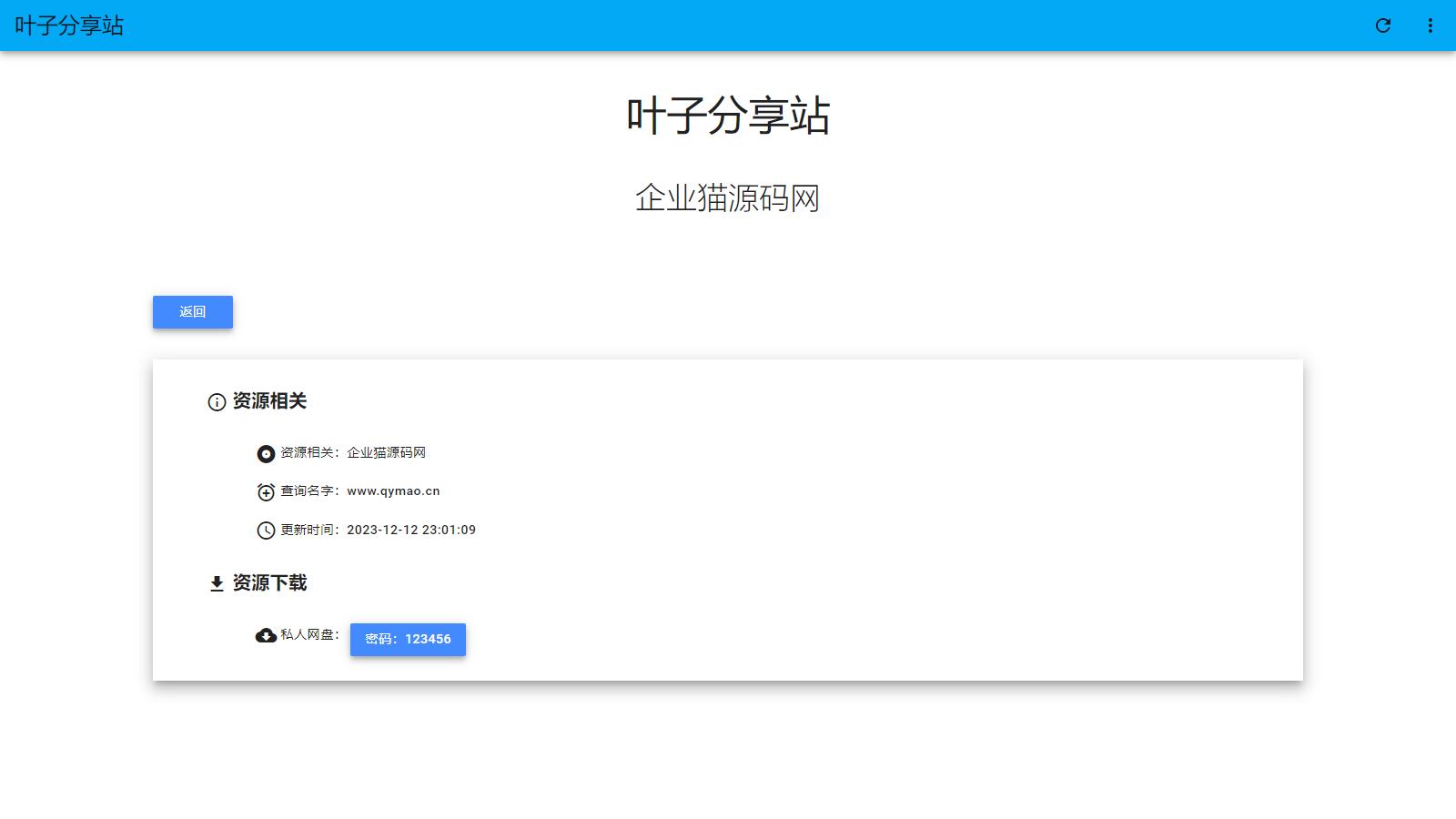Screen dimensions: 1456x819
Task: Click the large 叶子分享站 page heading
Action: (727, 116)
